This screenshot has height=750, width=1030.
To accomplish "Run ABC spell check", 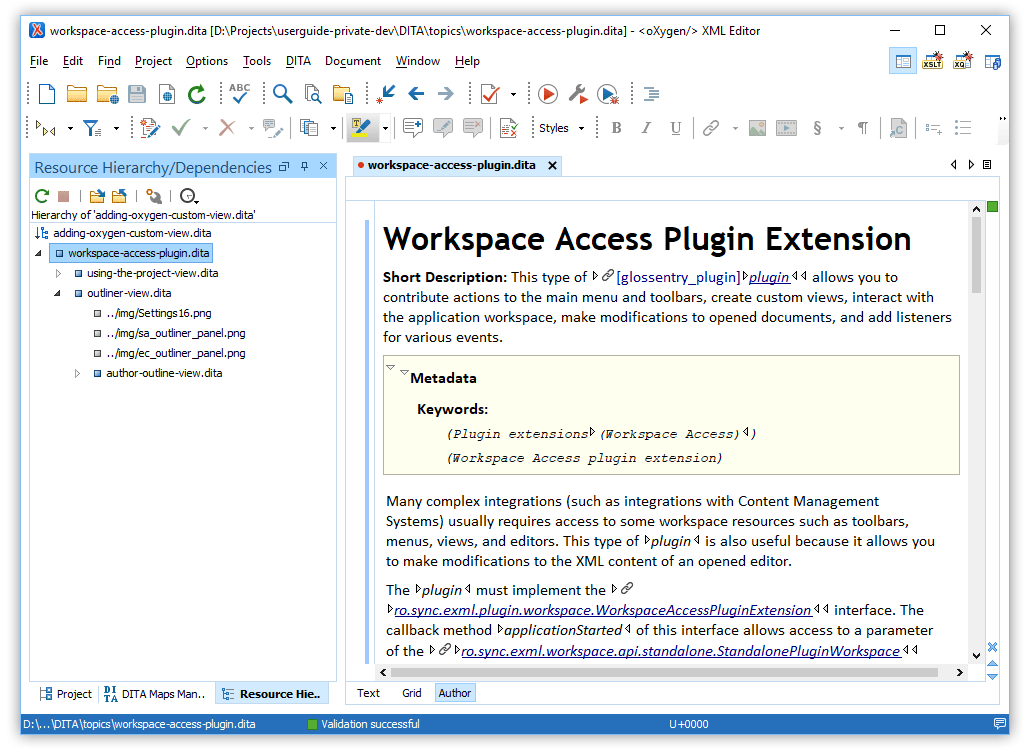I will pyautogui.click(x=240, y=93).
